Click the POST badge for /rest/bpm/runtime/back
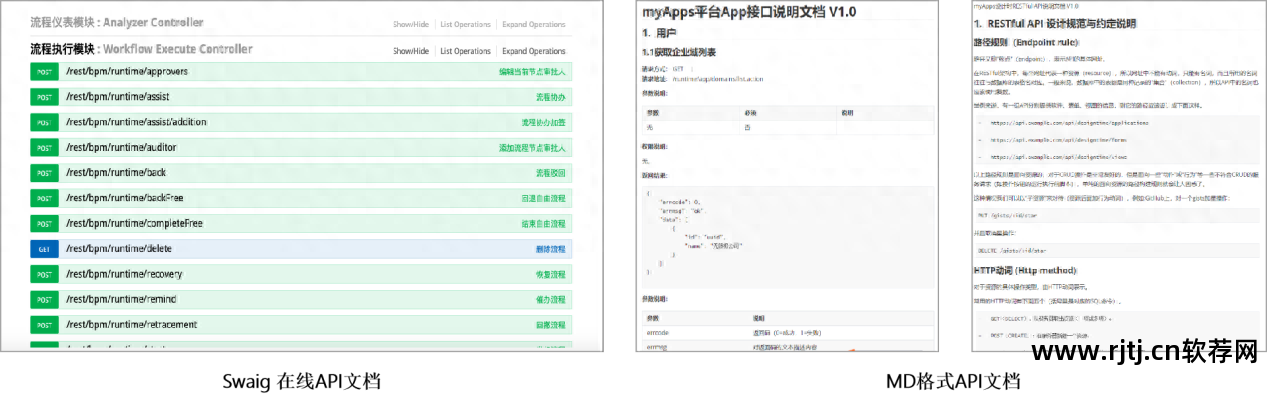Screen dimensions: 1267x397 pos(44,173)
